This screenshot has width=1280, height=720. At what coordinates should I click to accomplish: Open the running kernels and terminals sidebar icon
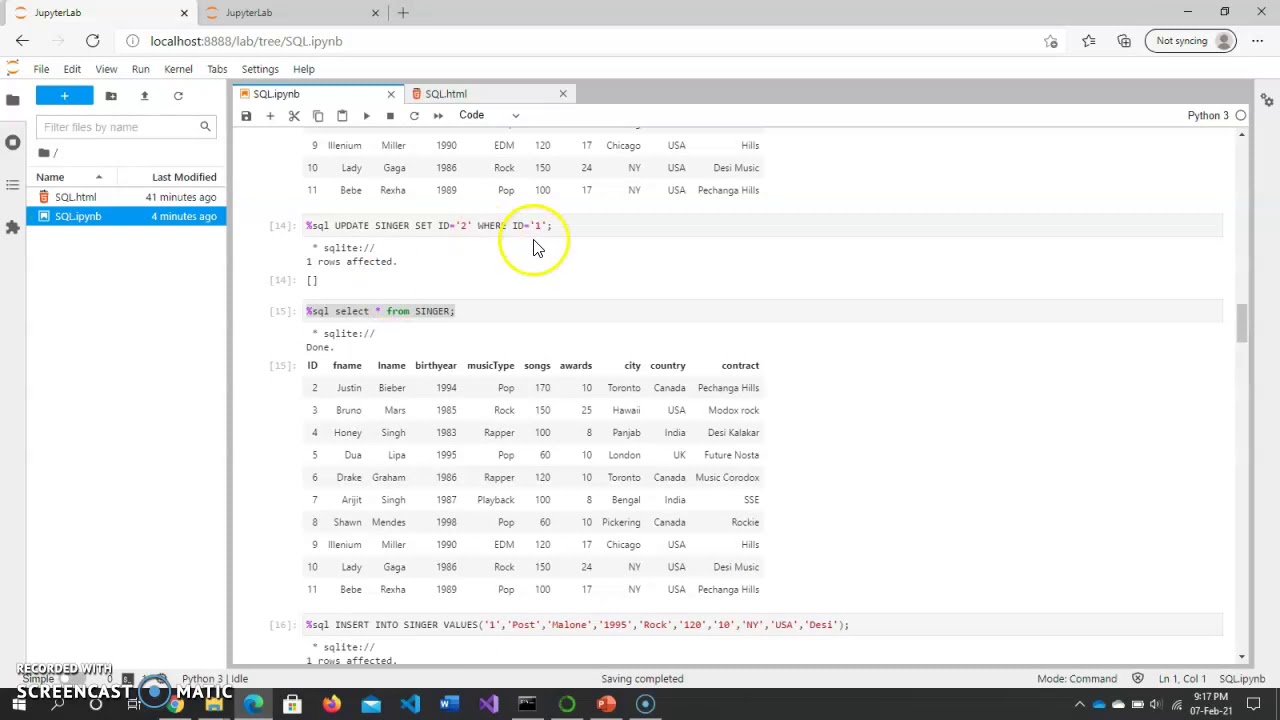[x=12, y=142]
